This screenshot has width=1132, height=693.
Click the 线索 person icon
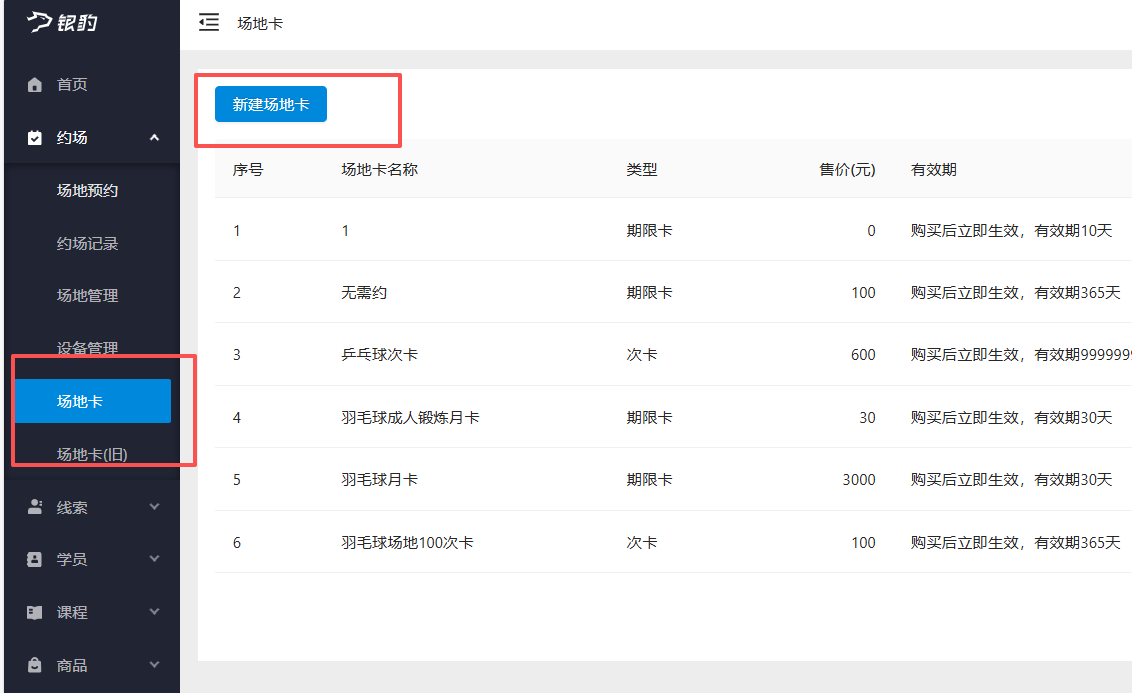pyautogui.click(x=35, y=507)
